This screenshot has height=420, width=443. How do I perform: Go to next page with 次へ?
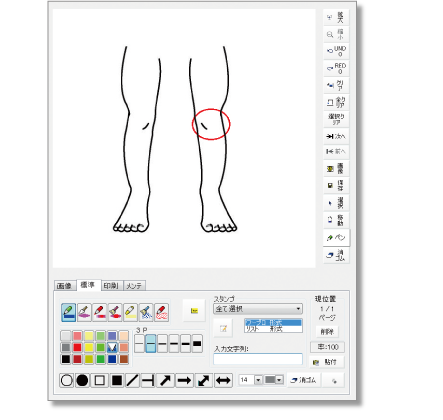[336, 136]
